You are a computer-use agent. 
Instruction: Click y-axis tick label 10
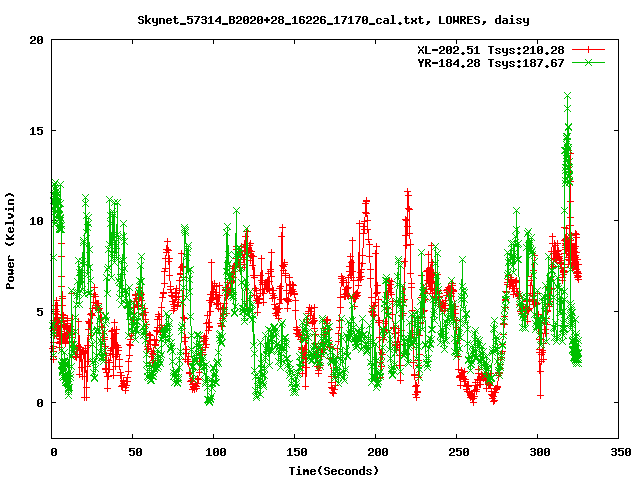coord(37,221)
